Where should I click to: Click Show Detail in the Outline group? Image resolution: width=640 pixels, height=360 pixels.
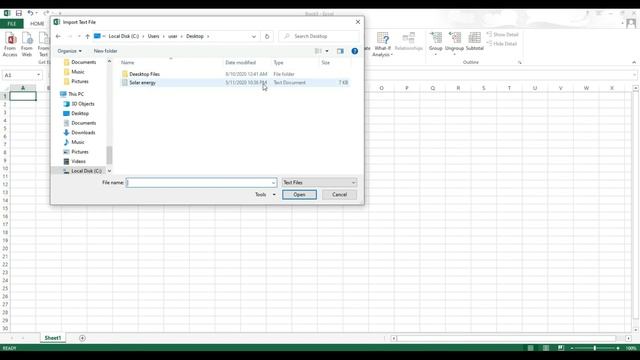502,34
